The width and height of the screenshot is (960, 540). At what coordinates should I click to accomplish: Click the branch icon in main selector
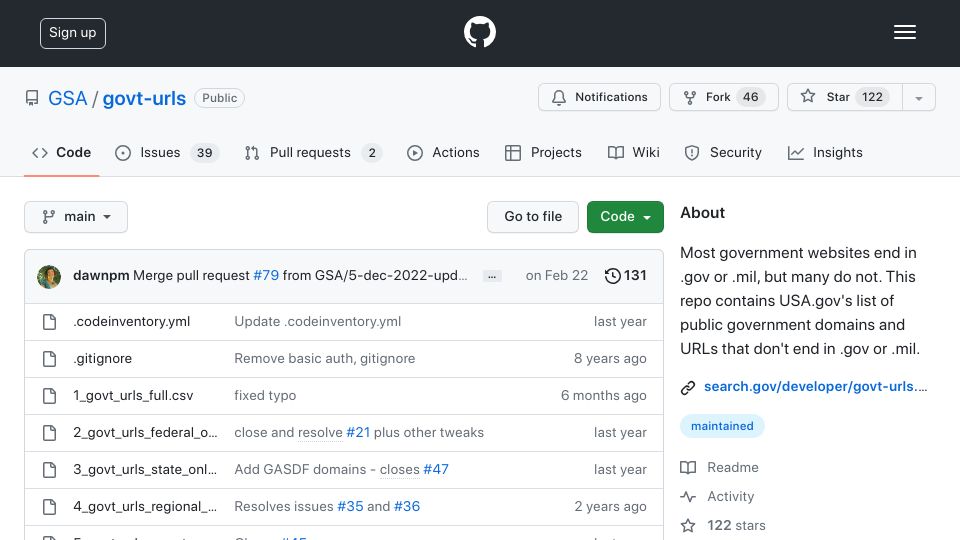point(48,217)
